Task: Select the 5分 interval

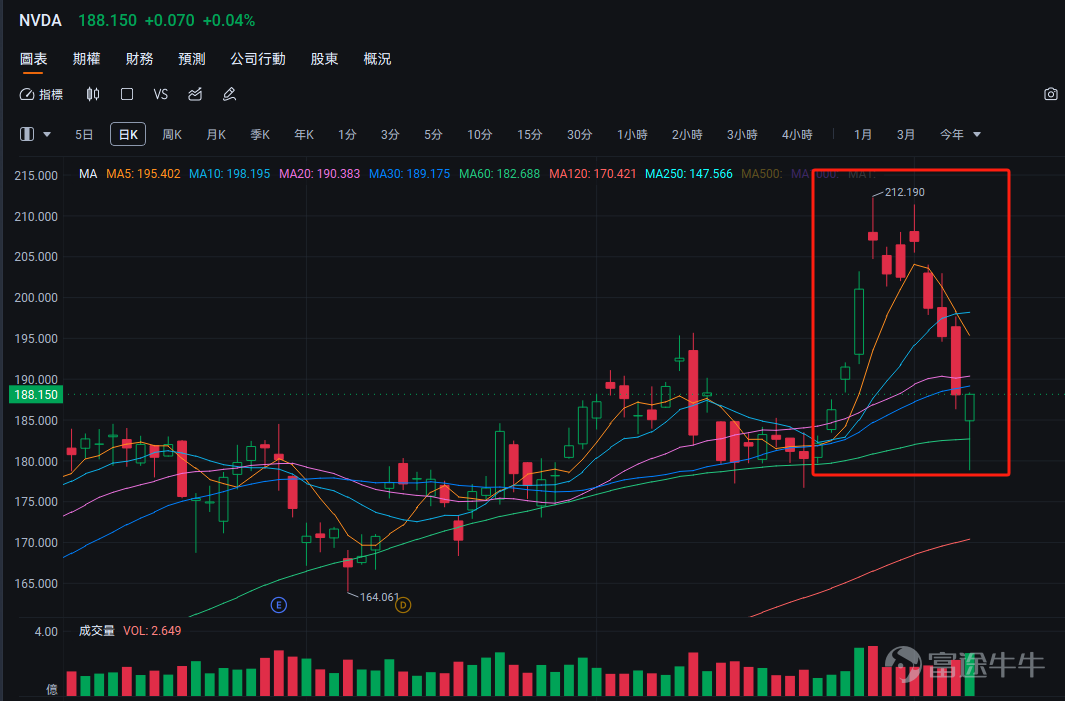Action: pos(433,134)
